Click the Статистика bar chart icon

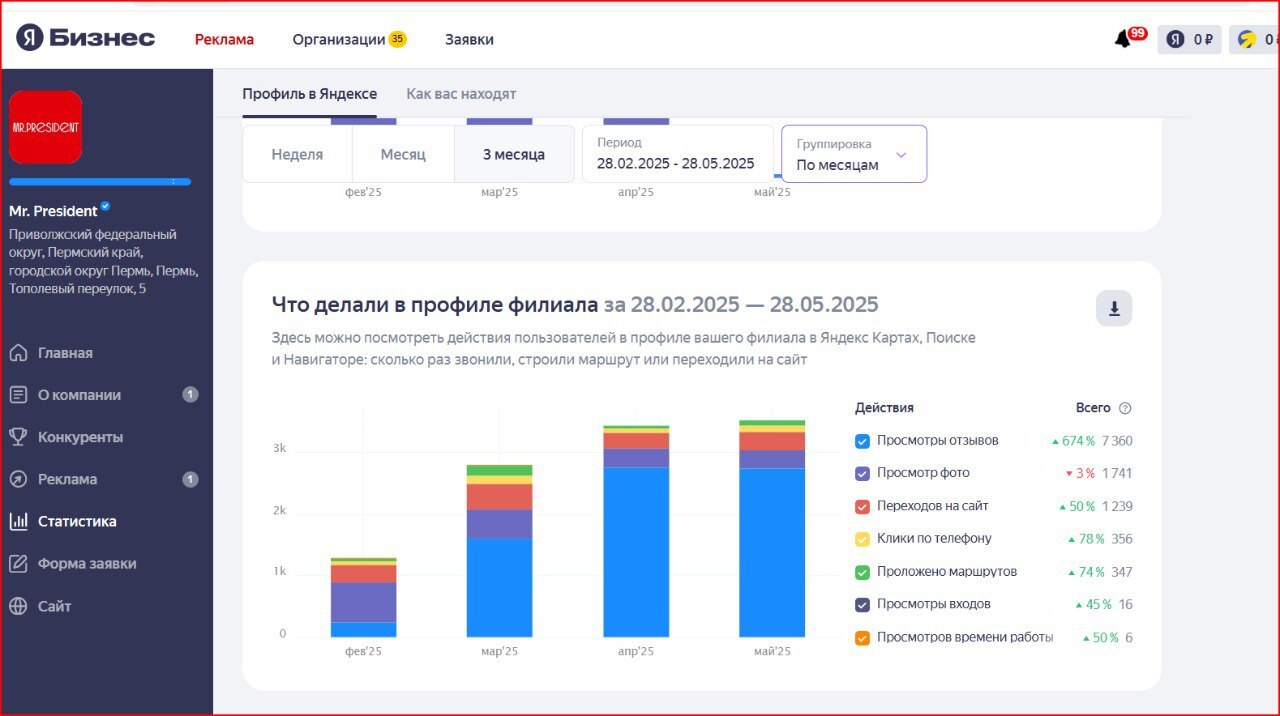click(x=18, y=521)
